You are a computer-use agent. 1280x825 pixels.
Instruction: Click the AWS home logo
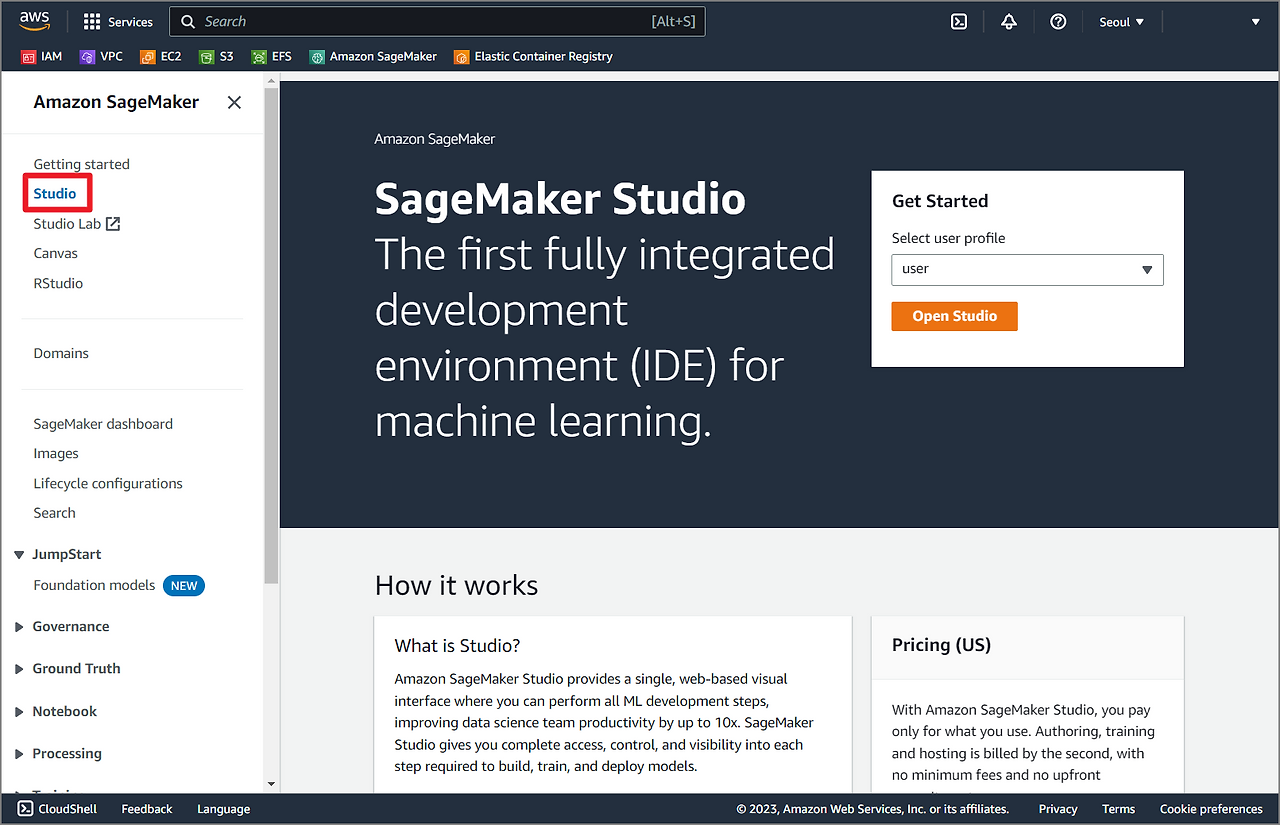35,20
